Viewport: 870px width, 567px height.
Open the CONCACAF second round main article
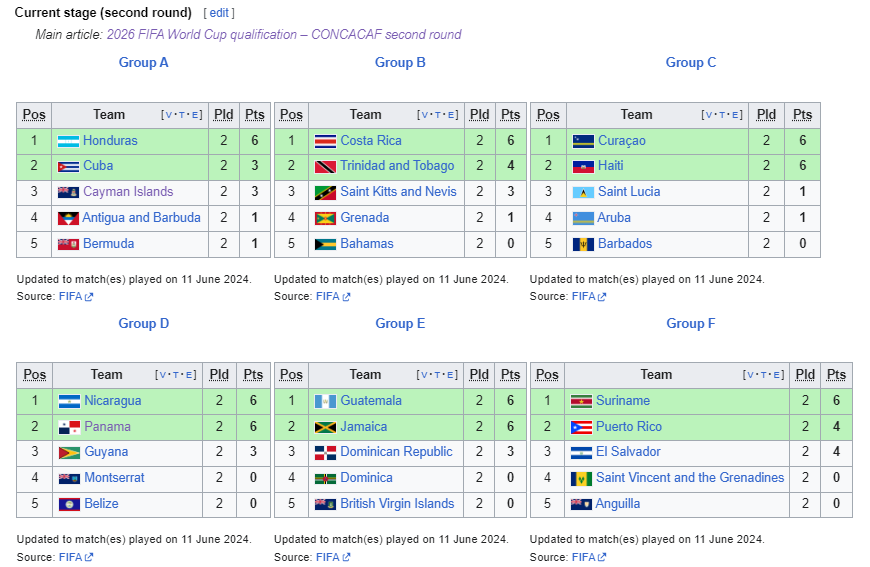click(284, 34)
